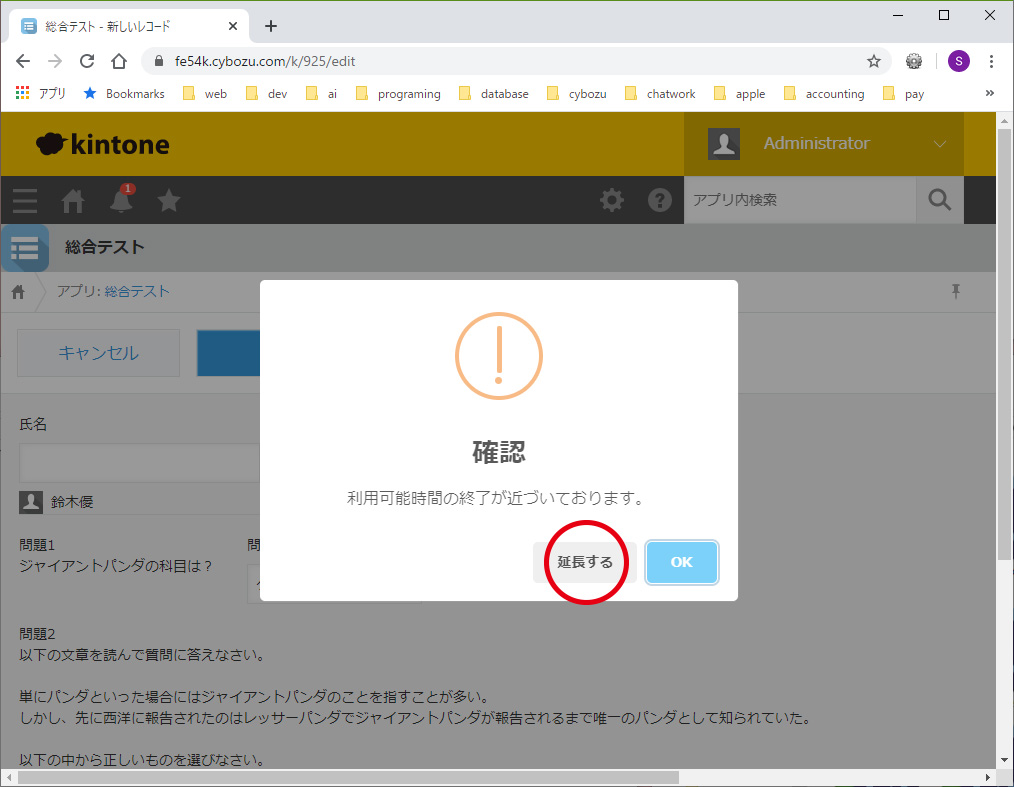Viewport: 1014px width, 787px height.
Task: Open the アプリ apps shortcut
Action: click(41, 94)
